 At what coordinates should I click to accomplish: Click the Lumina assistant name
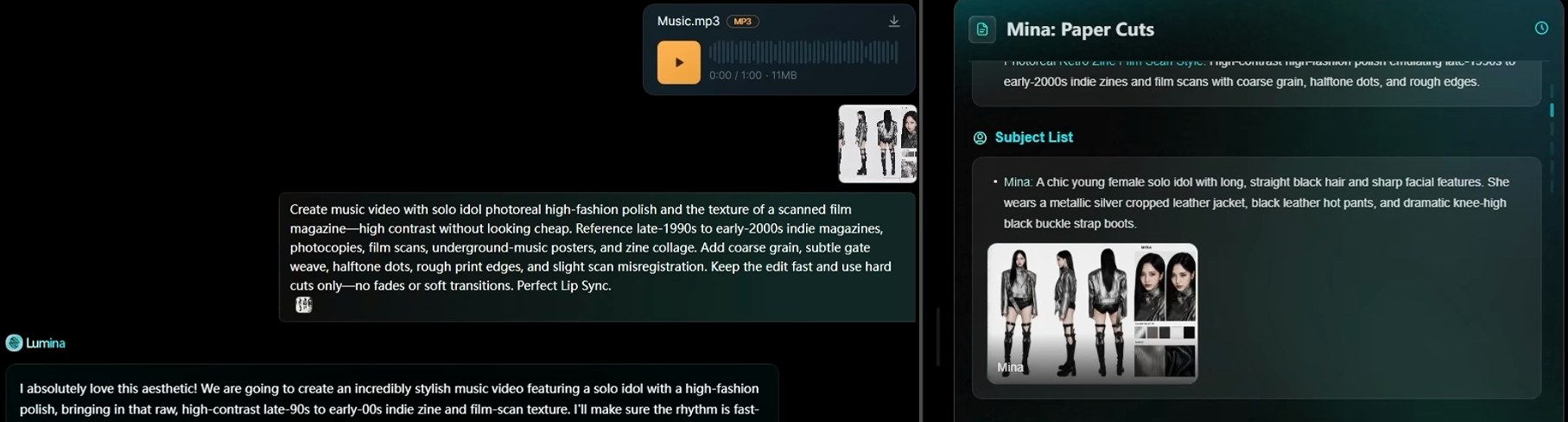pos(46,343)
